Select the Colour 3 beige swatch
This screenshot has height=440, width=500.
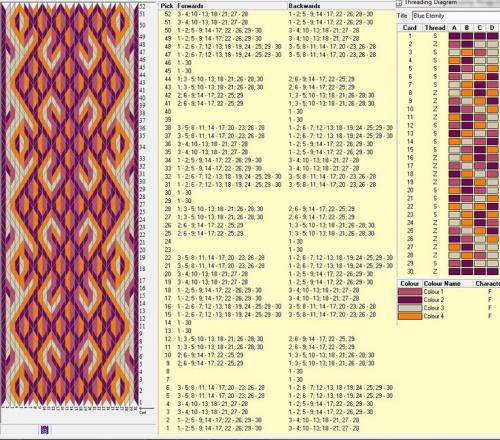pos(410,308)
